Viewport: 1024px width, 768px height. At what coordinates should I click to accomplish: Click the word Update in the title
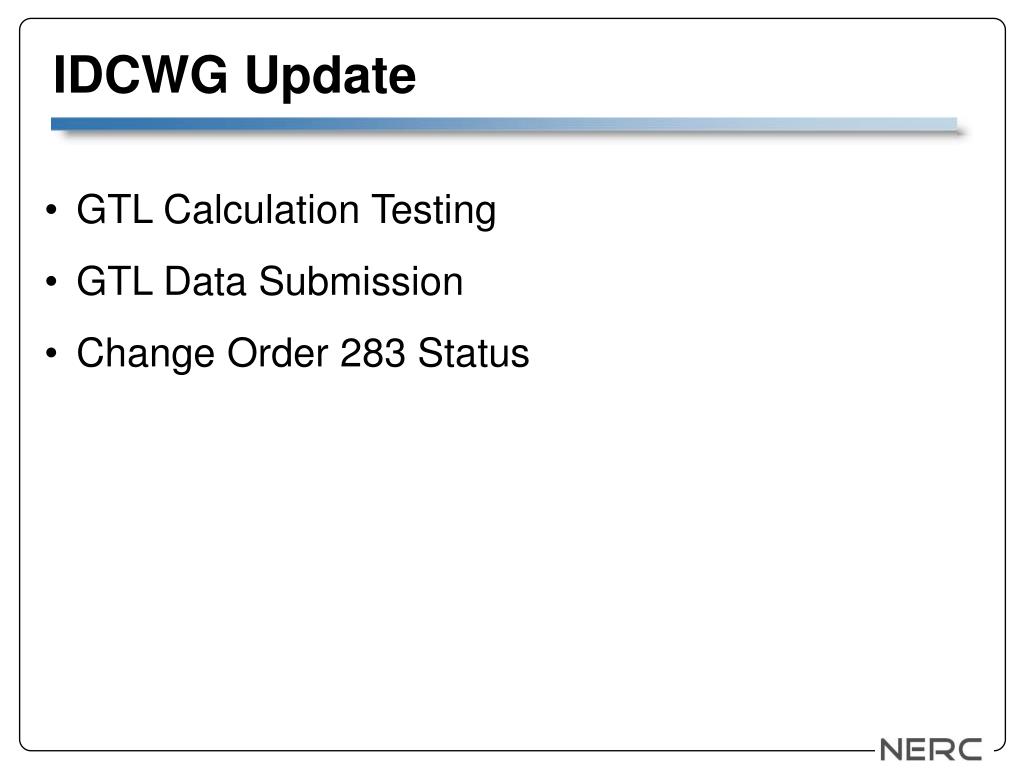pos(330,77)
